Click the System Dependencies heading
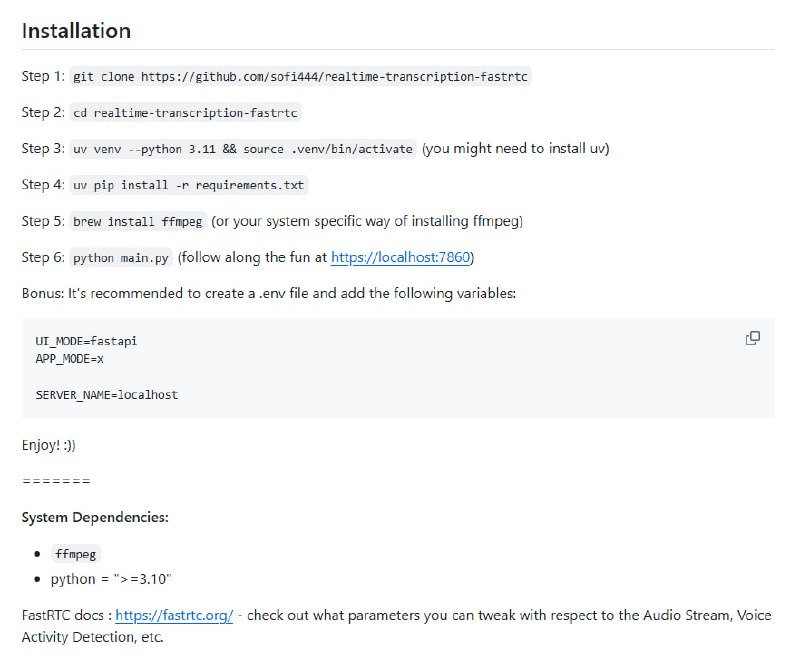Viewport: 800px width, 659px height. tap(95, 517)
